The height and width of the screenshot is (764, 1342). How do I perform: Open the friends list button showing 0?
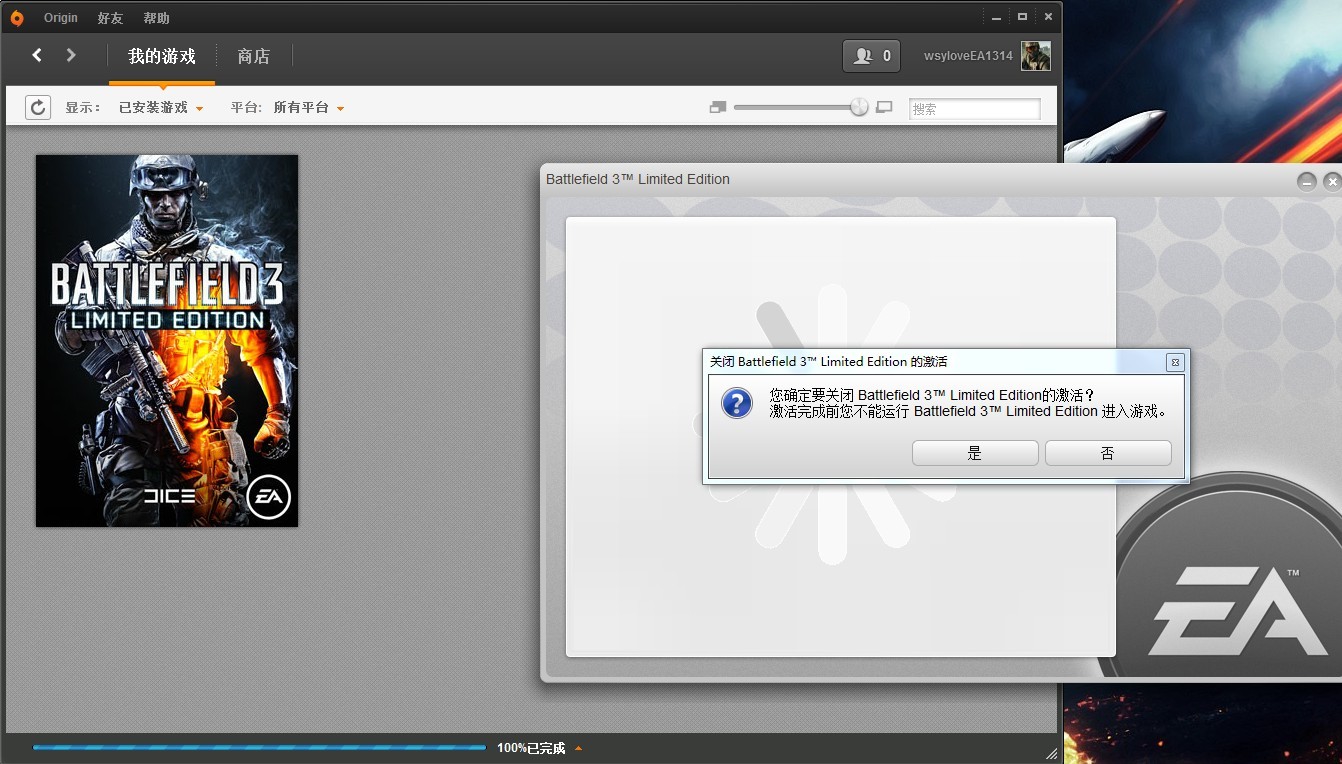[x=871, y=56]
